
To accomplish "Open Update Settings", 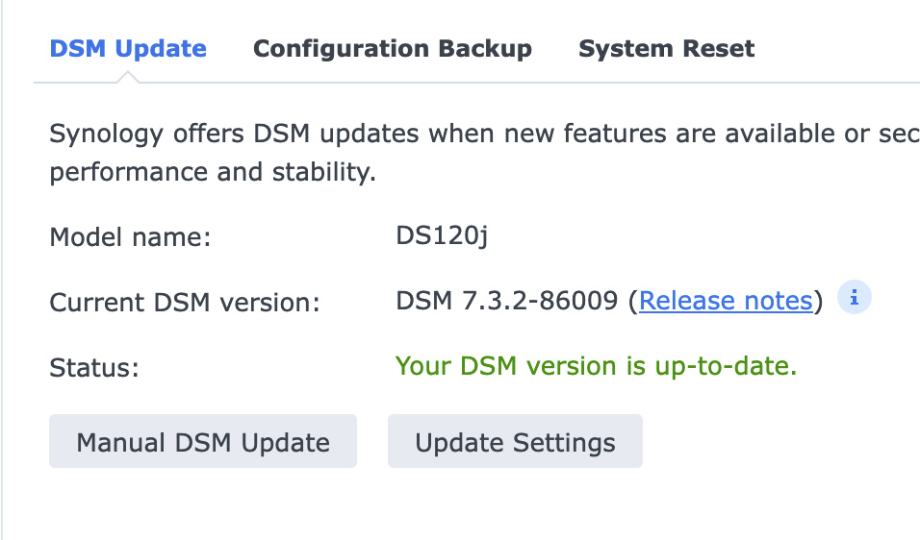I will click(x=515, y=441).
